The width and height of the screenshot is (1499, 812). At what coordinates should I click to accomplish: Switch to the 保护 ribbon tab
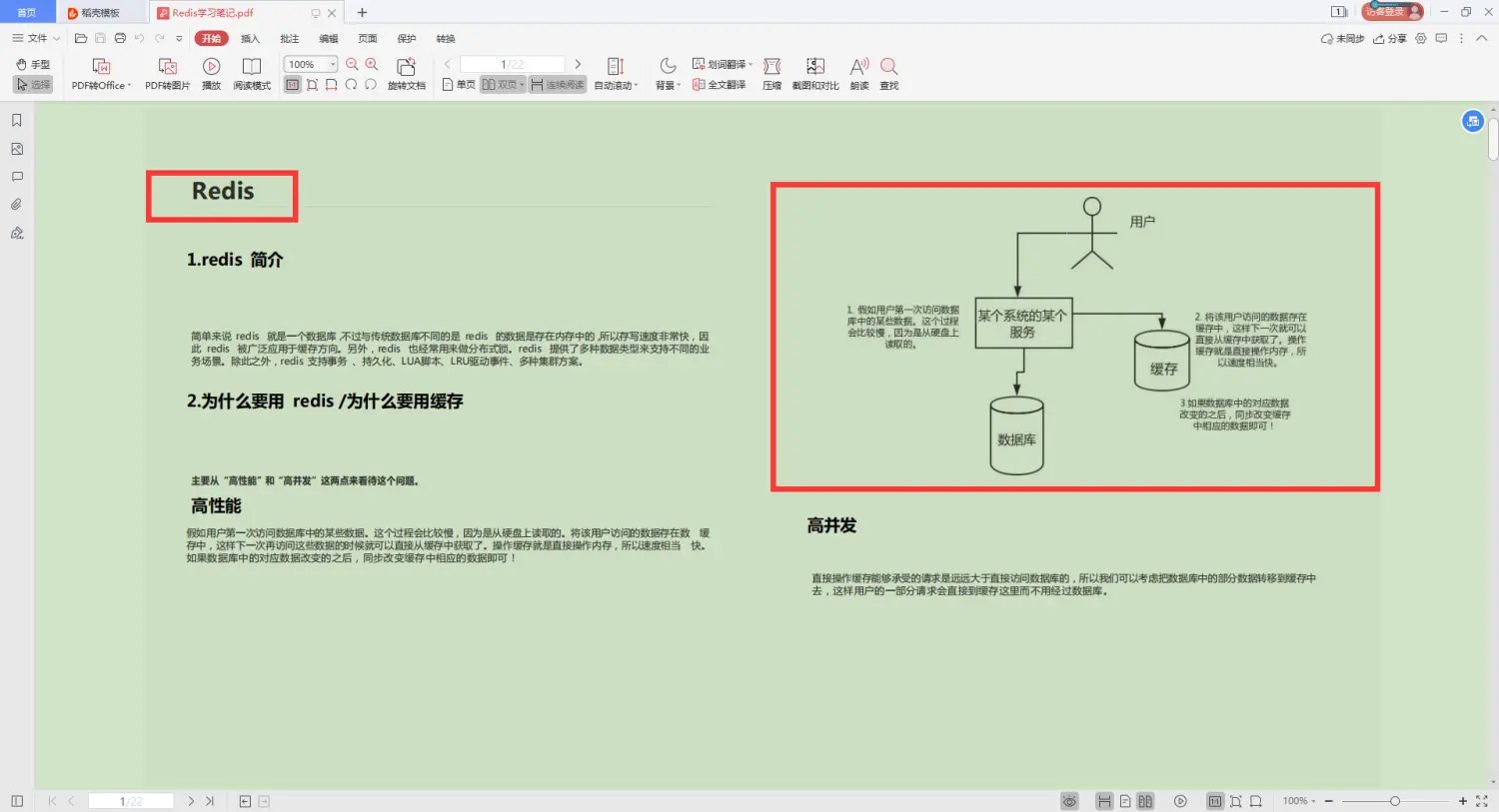[407, 38]
